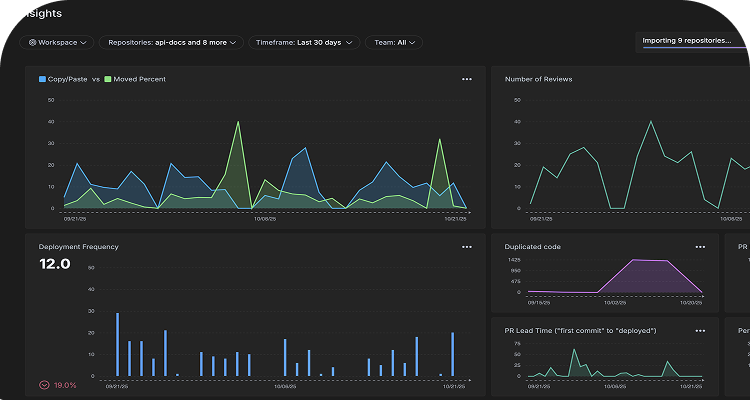Click the first bar in Deployment Frequency chart

pyautogui.click(x=117, y=344)
